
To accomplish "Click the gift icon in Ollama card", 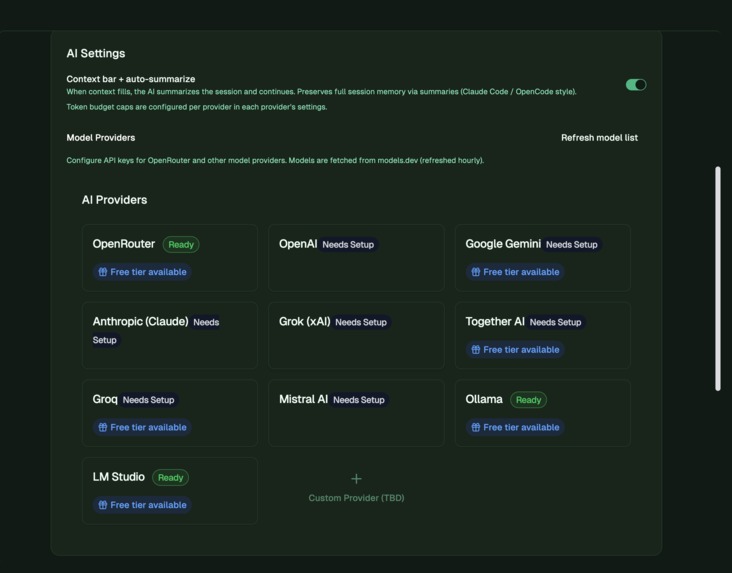I will 476,427.
